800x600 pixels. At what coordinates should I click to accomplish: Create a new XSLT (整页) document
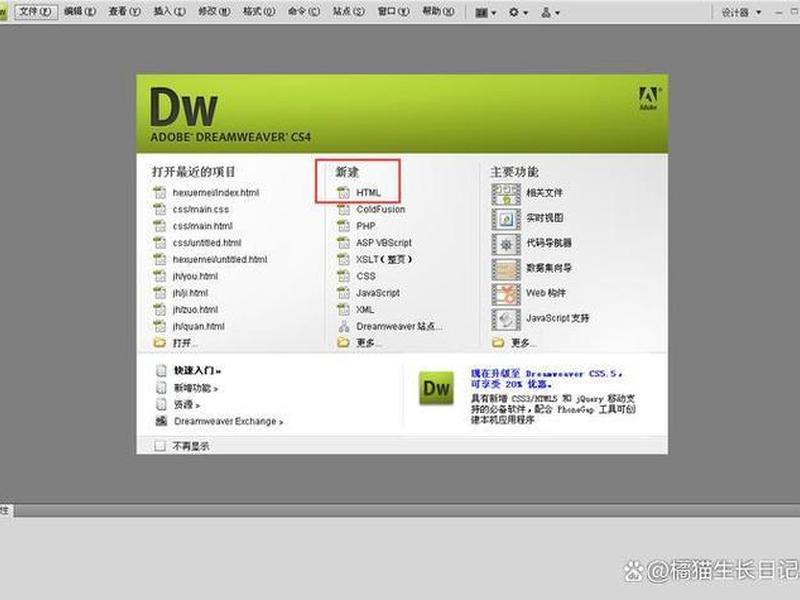[384, 259]
